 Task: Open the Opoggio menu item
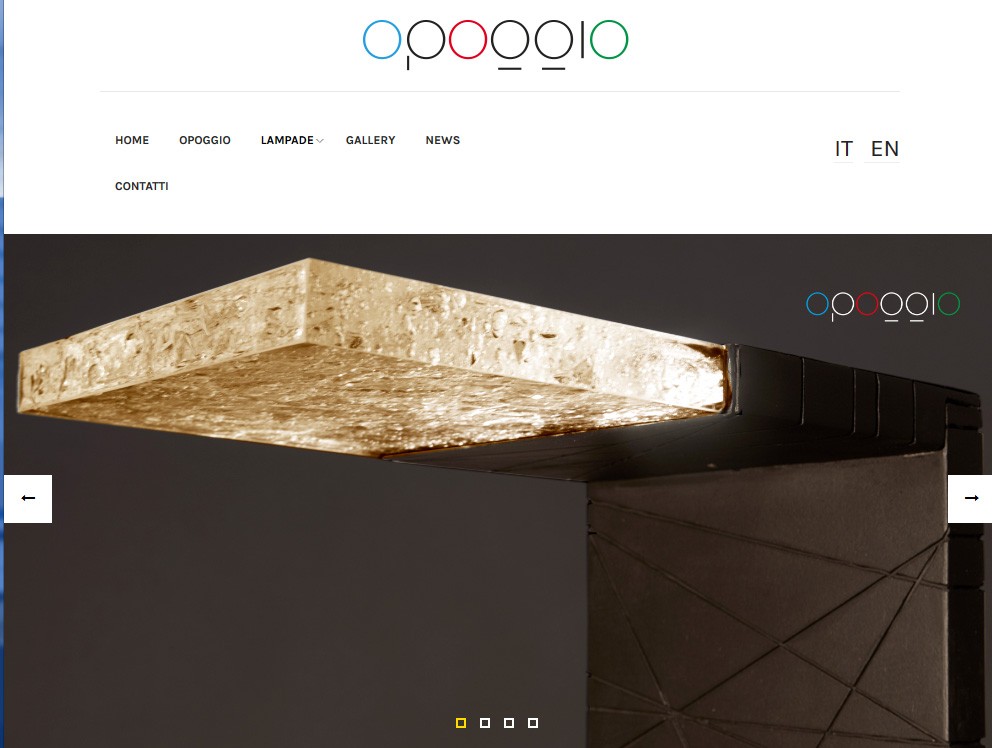205,140
